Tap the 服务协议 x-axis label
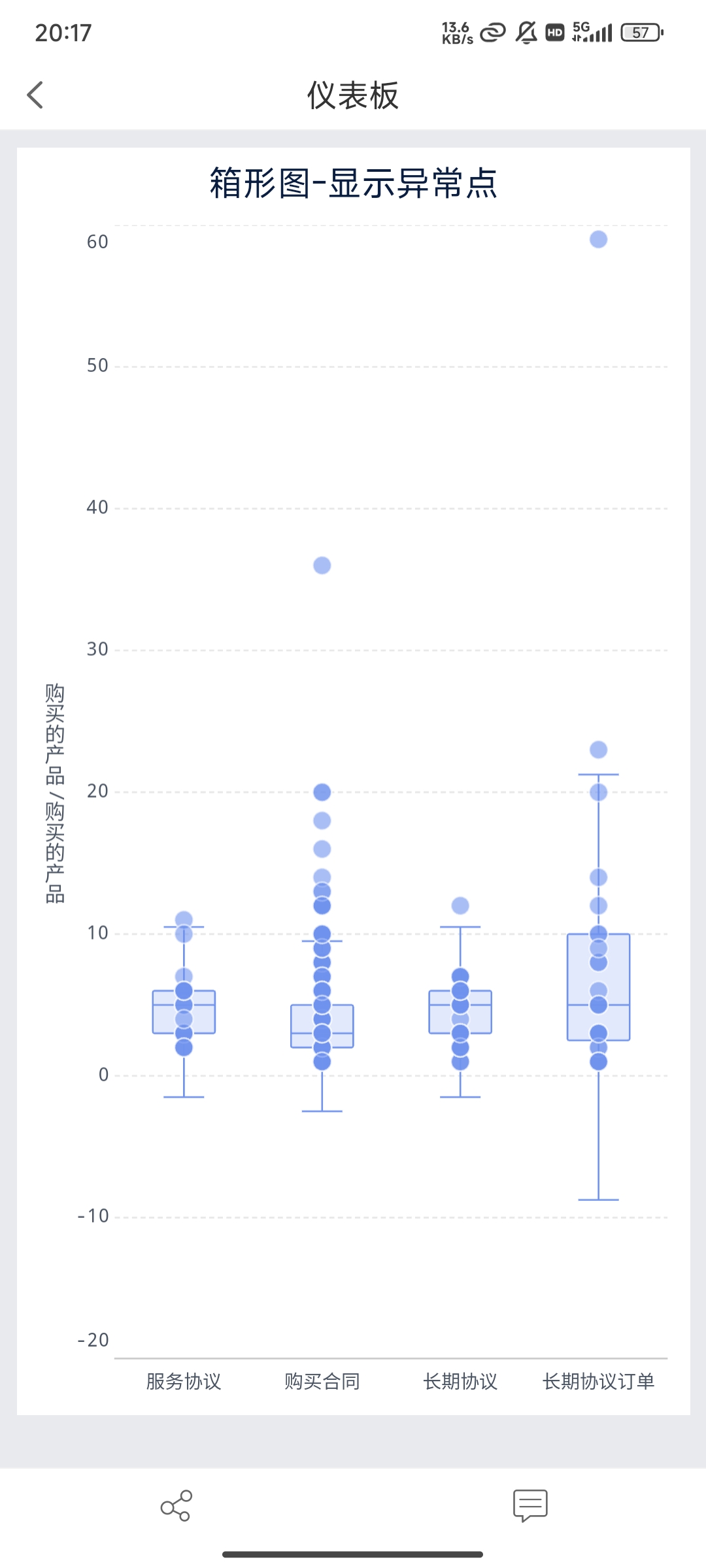706x1568 pixels. [184, 1381]
